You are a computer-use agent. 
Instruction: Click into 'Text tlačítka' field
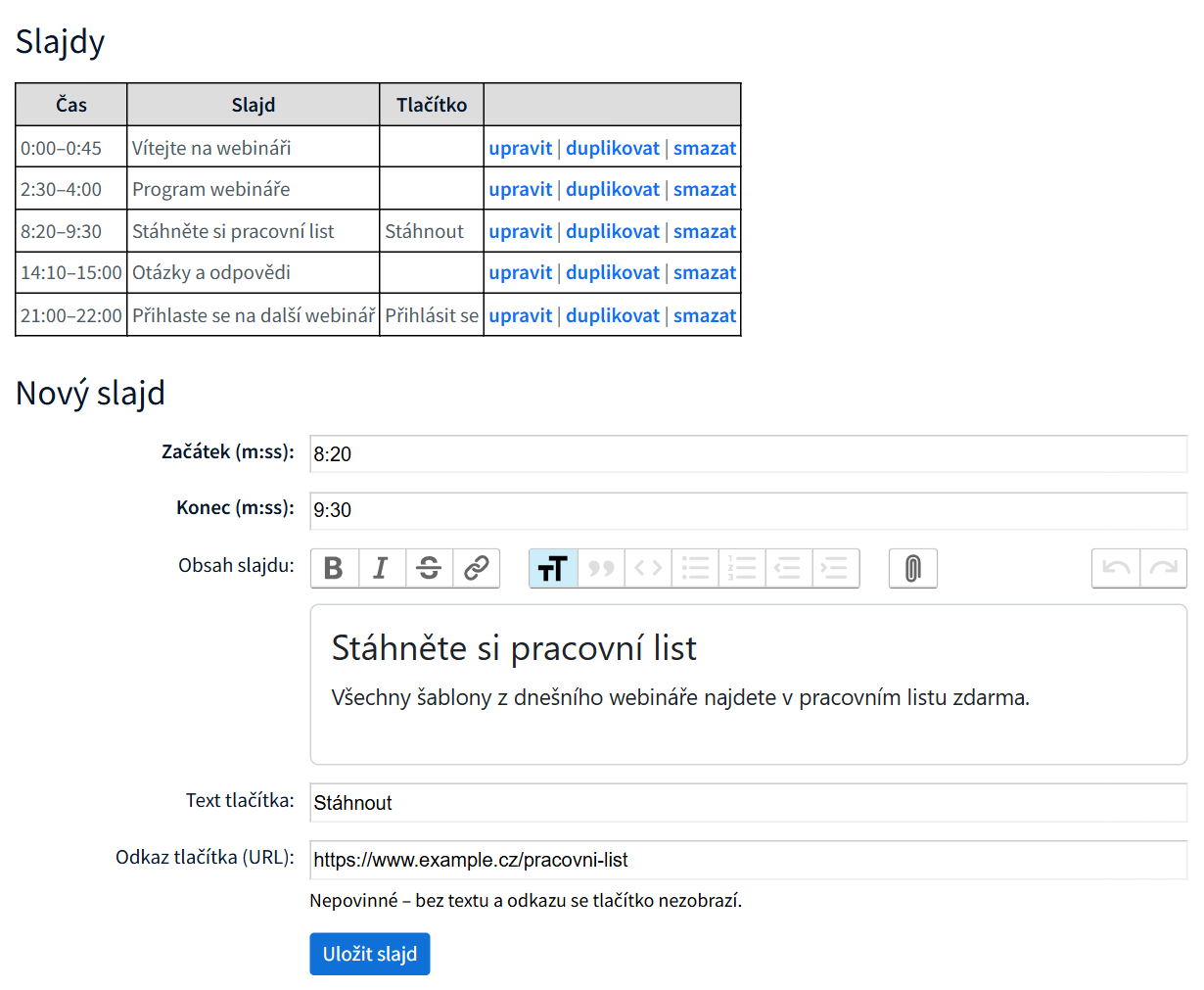click(748, 802)
